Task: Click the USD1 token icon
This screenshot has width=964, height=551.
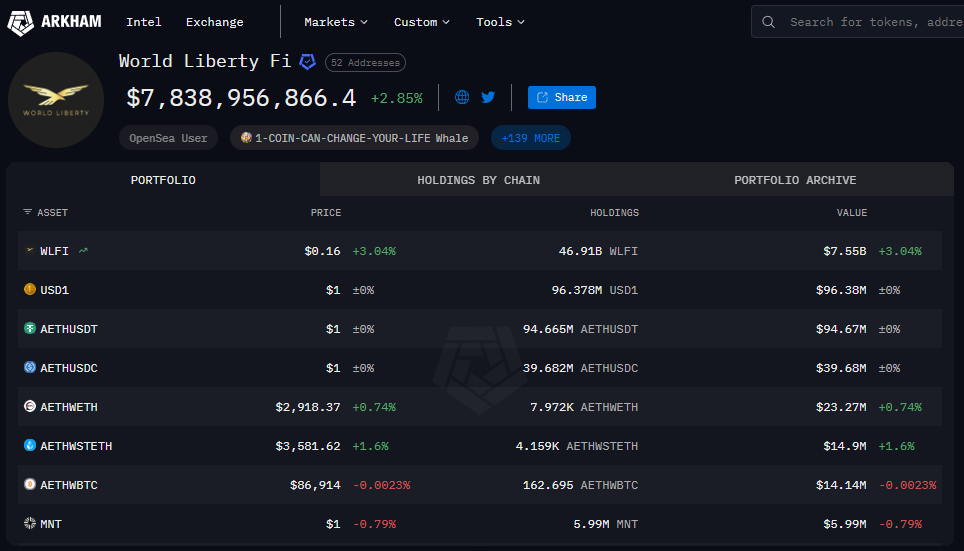Action: [30, 290]
